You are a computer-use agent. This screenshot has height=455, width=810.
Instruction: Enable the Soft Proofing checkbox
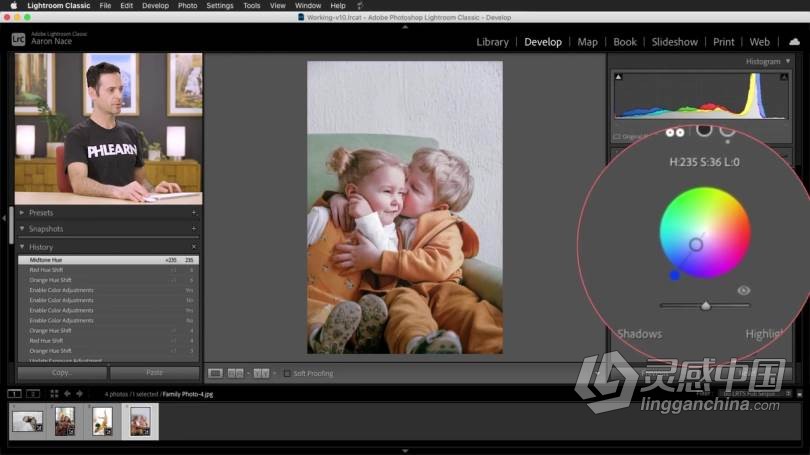(287, 373)
